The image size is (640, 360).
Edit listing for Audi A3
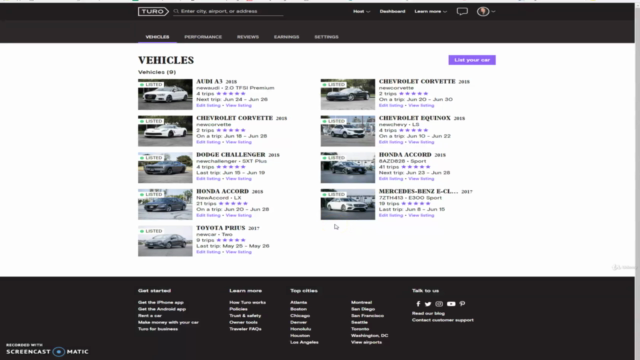click(x=208, y=105)
